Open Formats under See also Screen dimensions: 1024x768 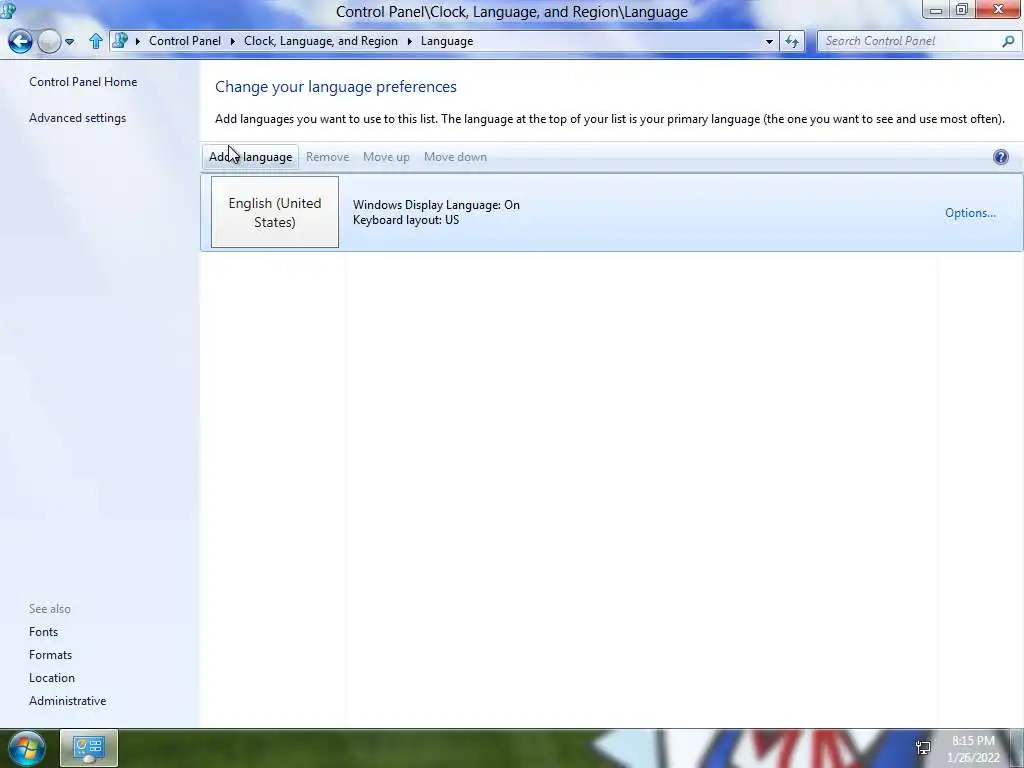[50, 654]
